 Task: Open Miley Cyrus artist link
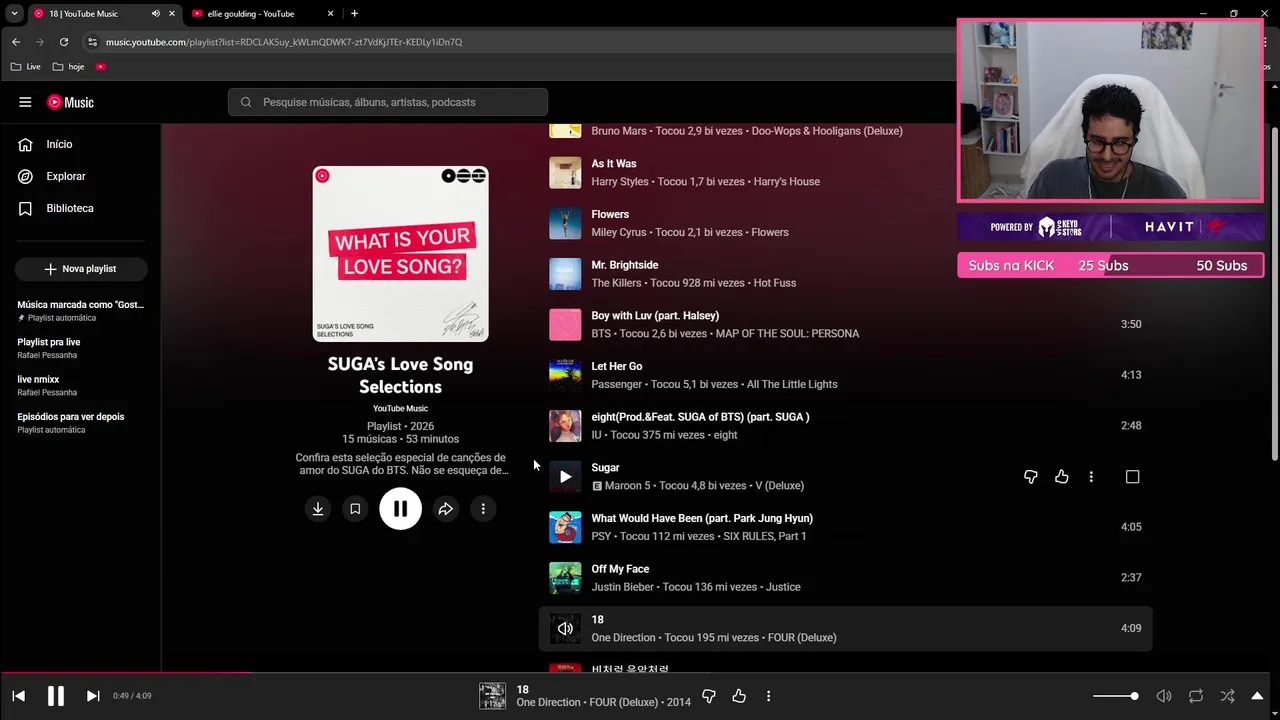click(x=619, y=232)
